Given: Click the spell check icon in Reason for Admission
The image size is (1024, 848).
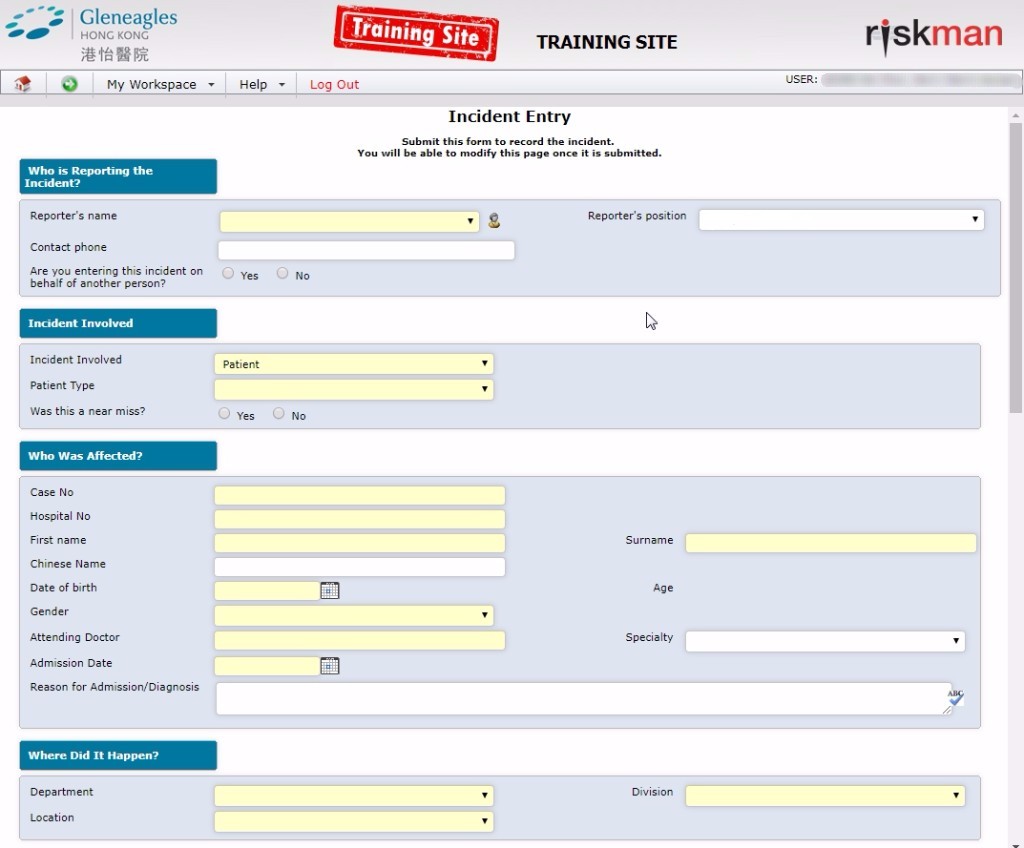Looking at the screenshot, I should click(955, 697).
